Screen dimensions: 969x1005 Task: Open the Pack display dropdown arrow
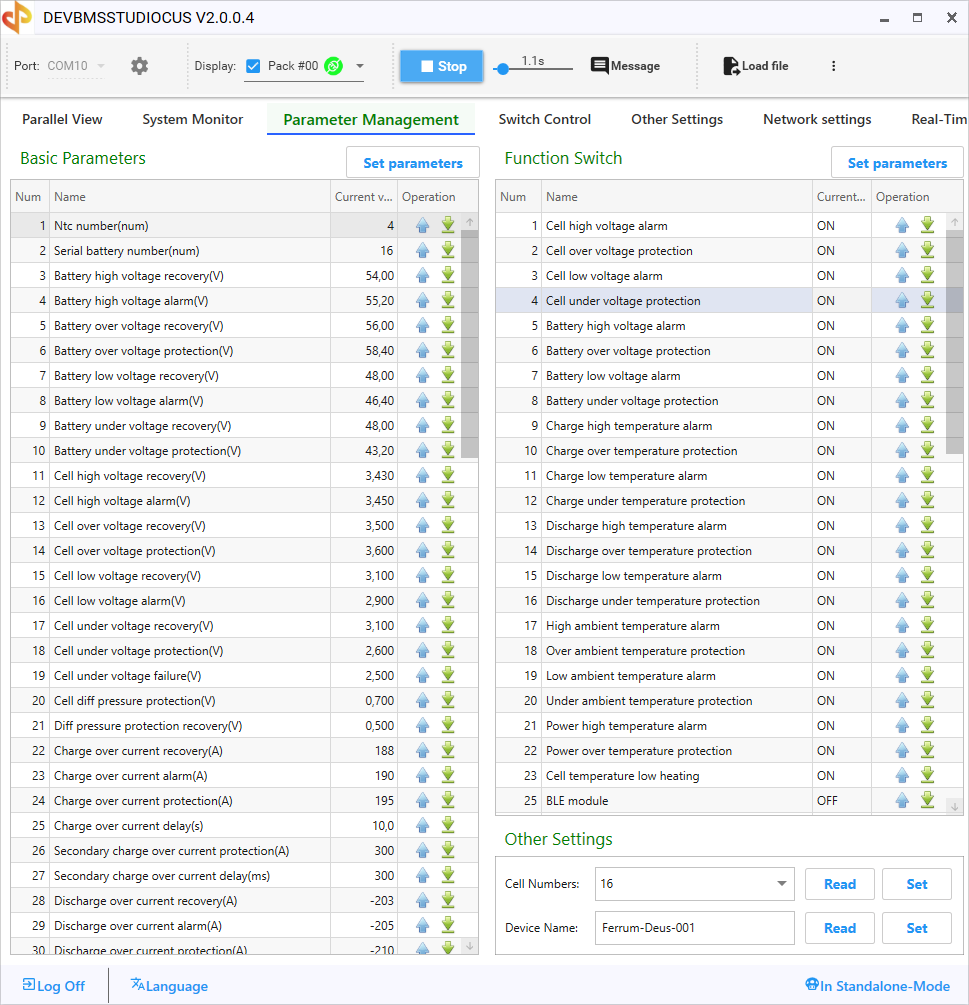360,67
